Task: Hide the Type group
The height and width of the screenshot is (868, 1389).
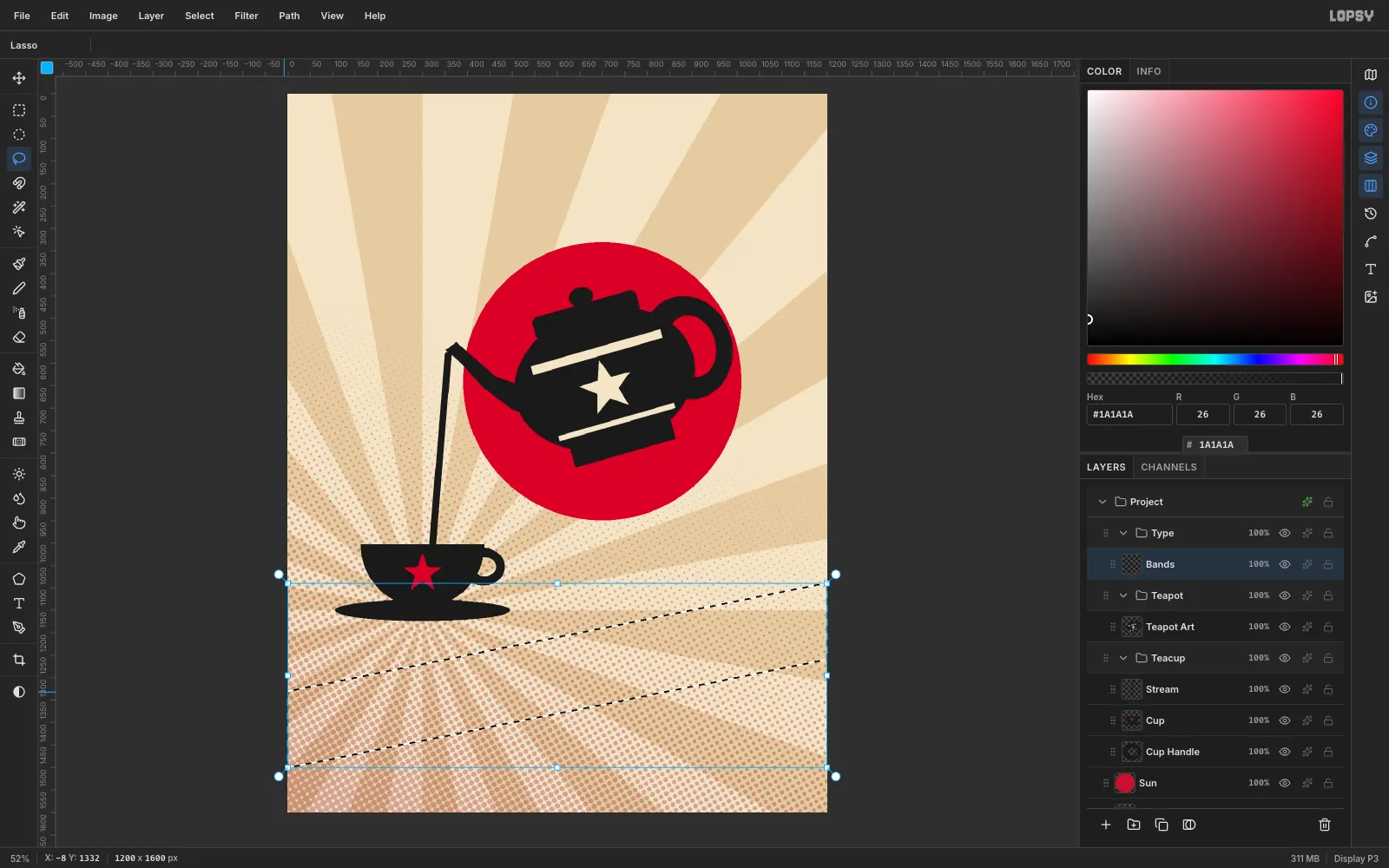Action: [x=1285, y=533]
